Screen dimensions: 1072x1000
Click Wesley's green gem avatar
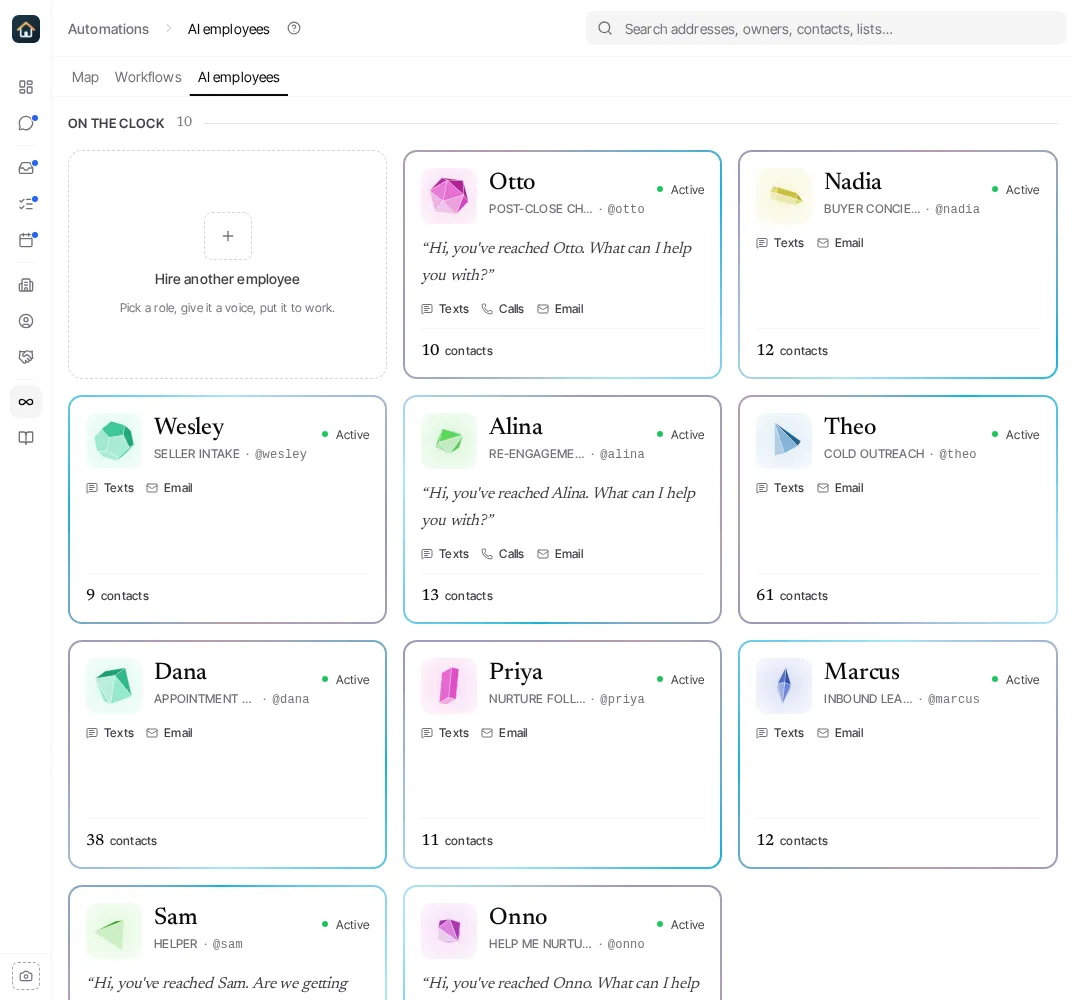[113, 441]
